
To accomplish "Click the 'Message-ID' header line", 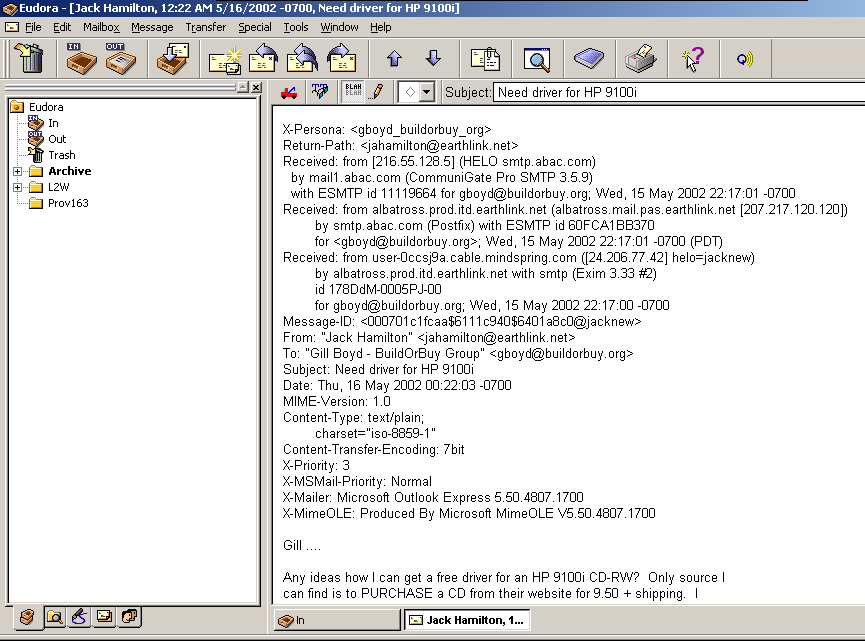I will coord(462,322).
